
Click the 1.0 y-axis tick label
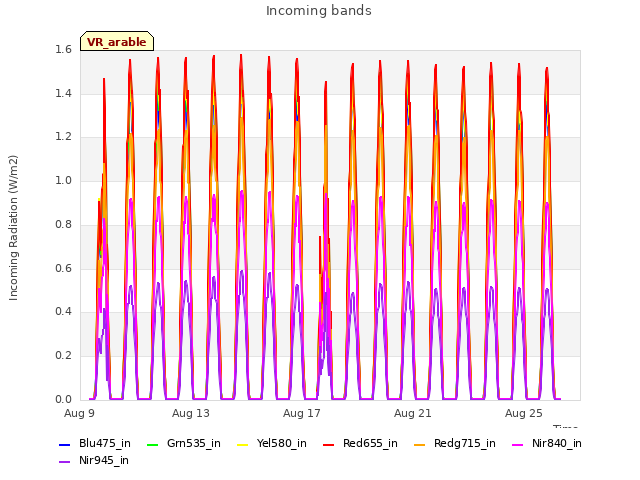[x=63, y=180]
